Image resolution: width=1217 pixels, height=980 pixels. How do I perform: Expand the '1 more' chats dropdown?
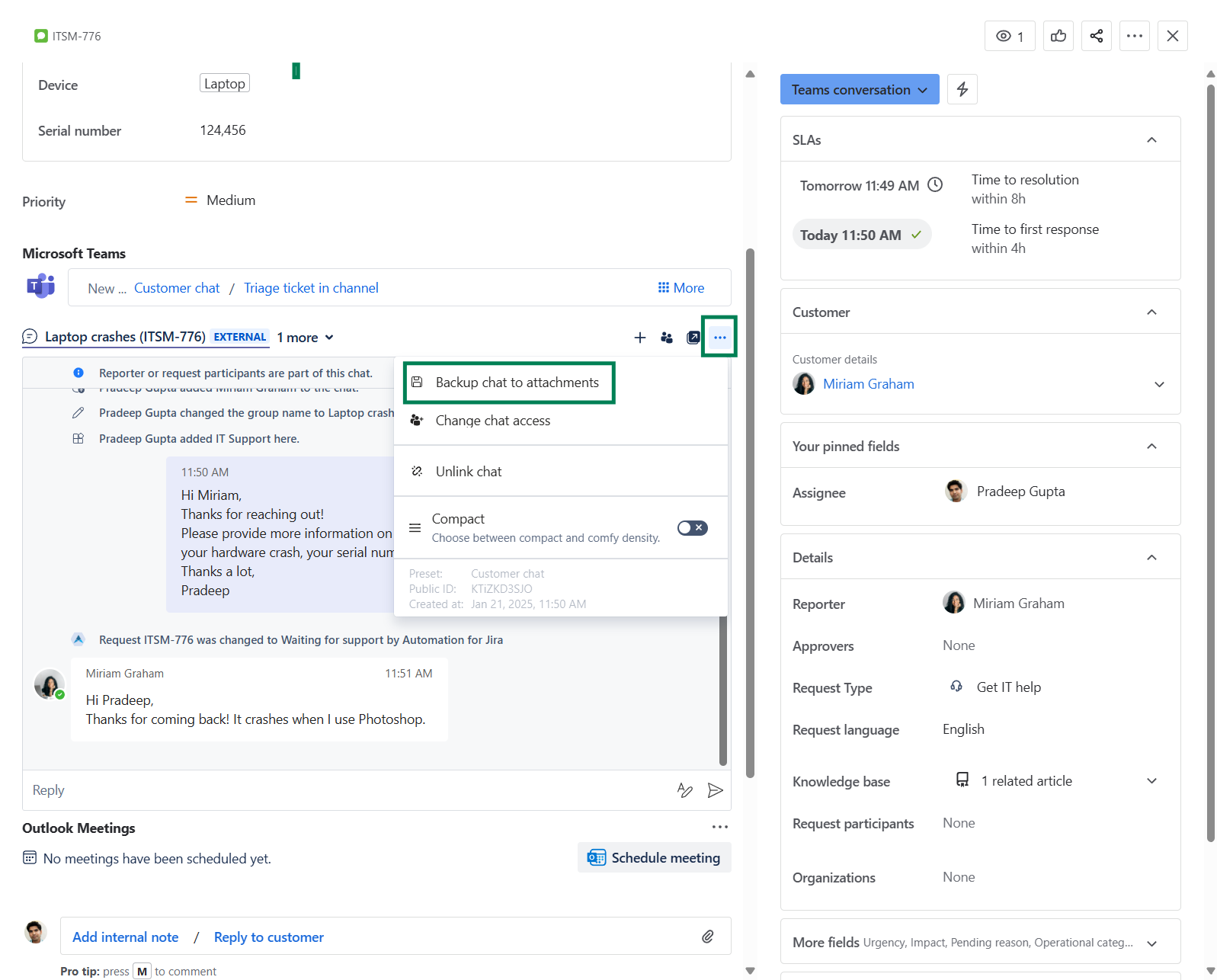coord(305,338)
